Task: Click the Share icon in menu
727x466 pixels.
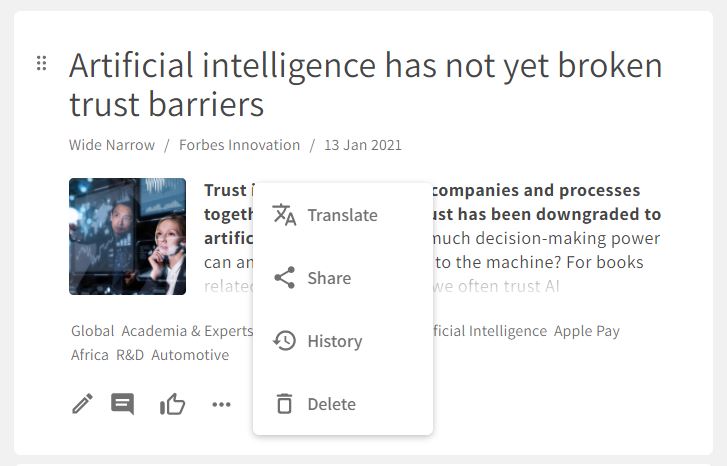Action: (x=285, y=278)
